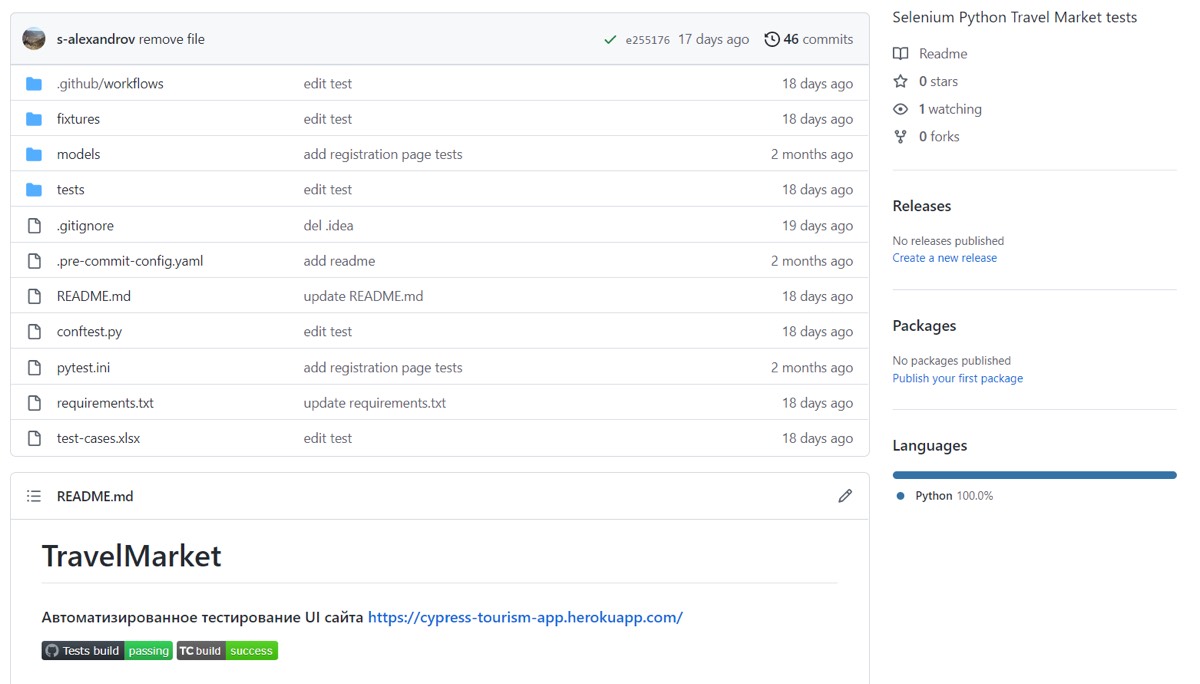View the 0 stars stargazers link

pyautogui.click(x=937, y=82)
